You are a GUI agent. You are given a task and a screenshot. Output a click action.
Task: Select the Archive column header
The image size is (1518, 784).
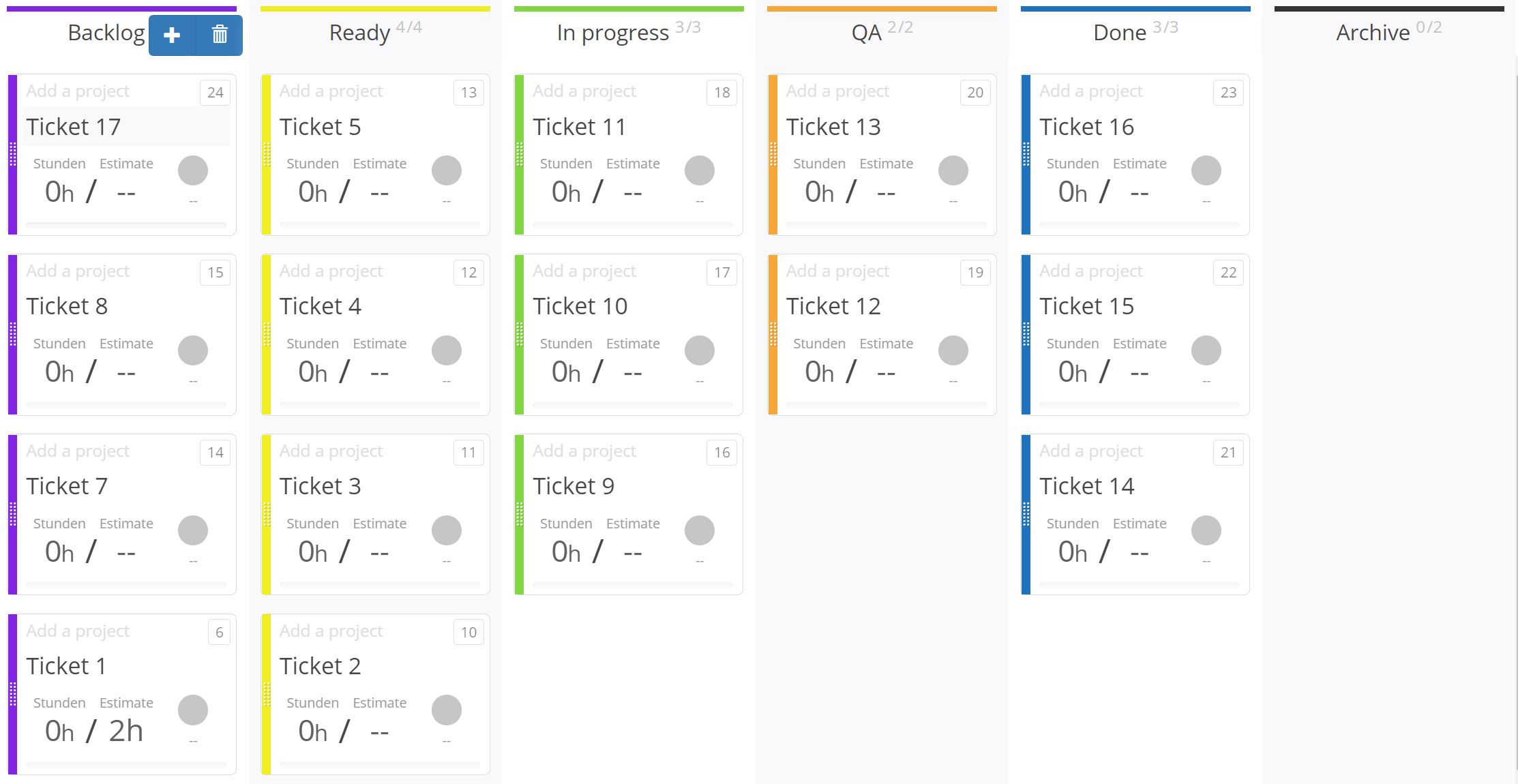pos(1373,31)
